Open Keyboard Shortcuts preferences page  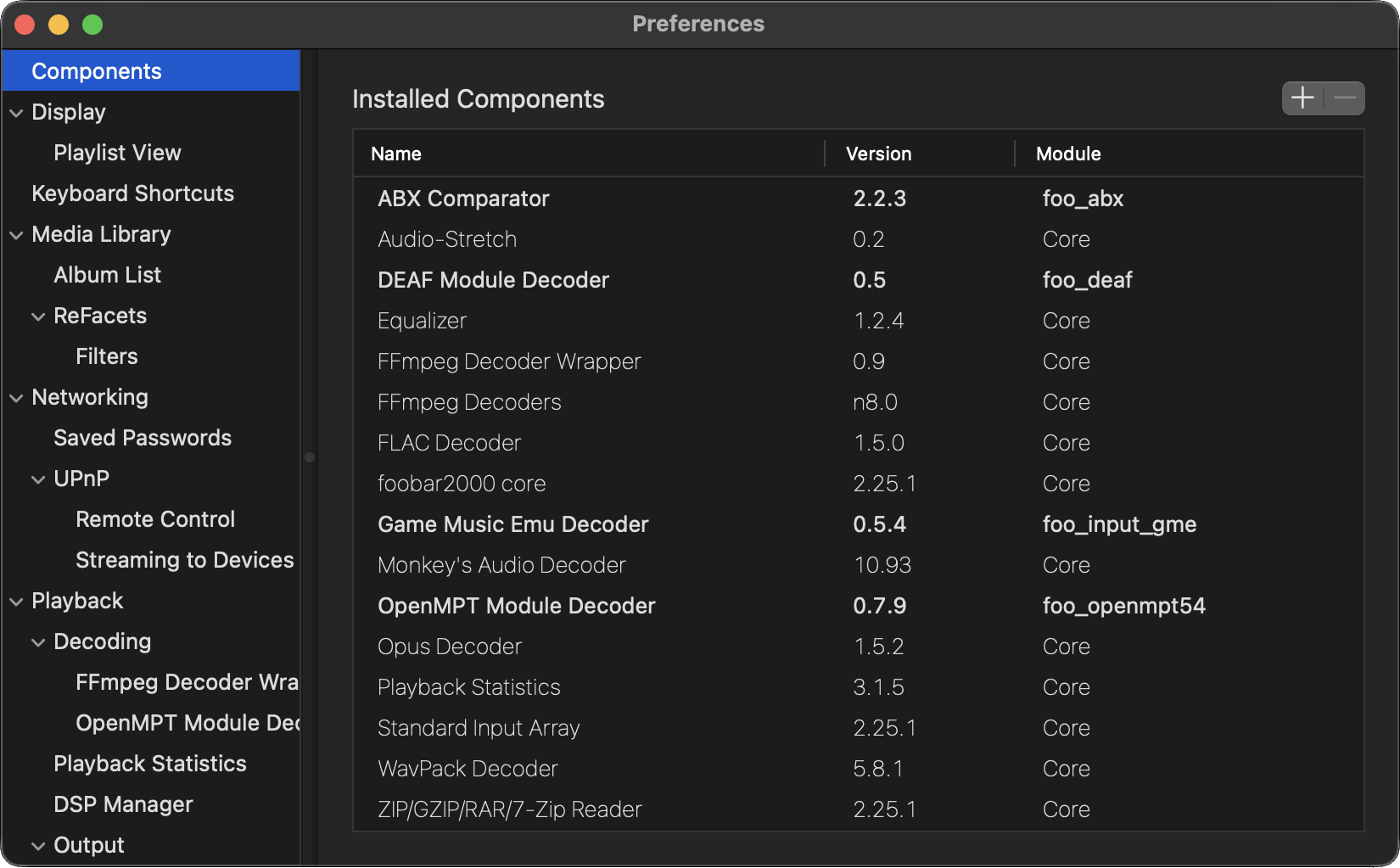click(x=132, y=193)
